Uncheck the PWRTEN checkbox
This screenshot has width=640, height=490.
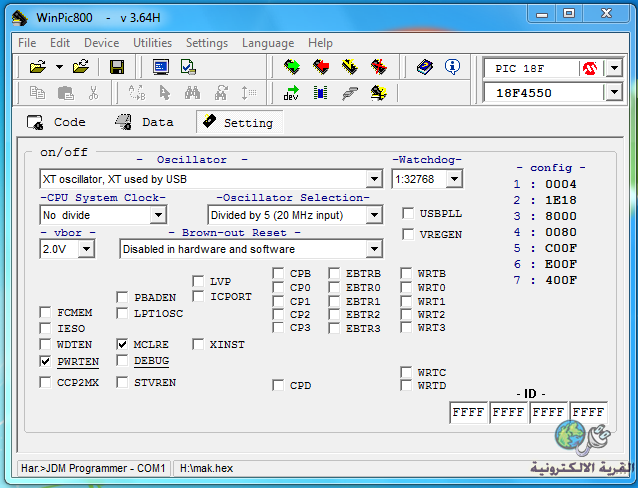pos(45,361)
